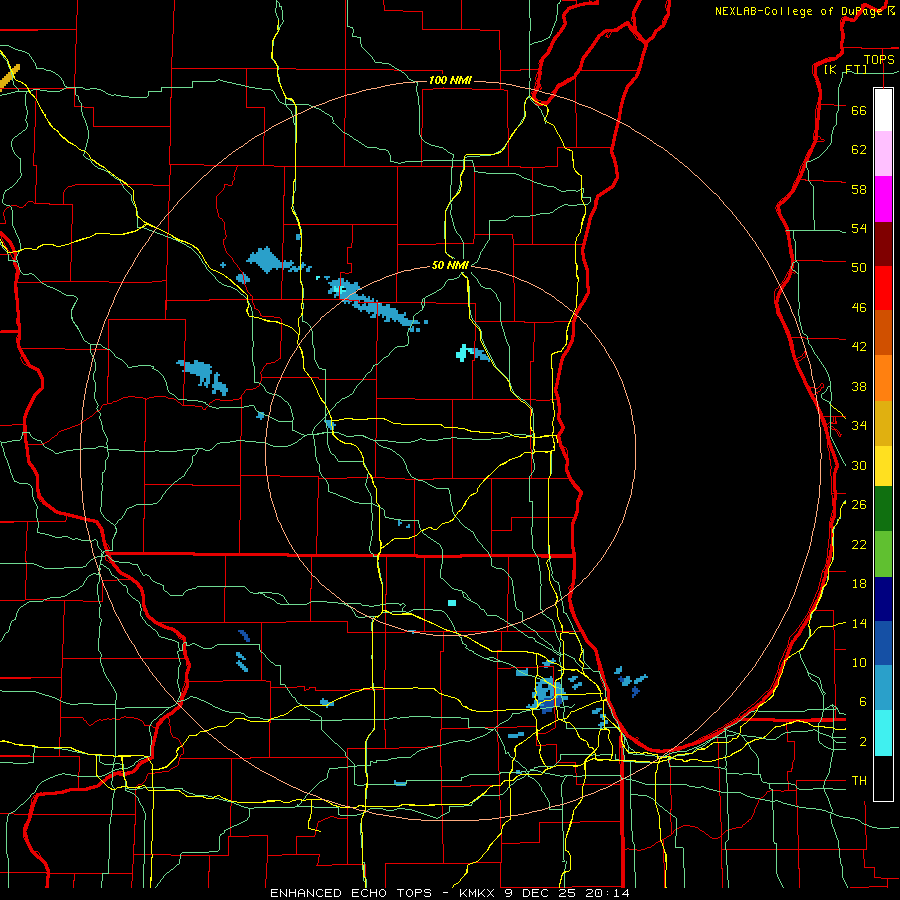The image size is (900, 900).
Task: Pick the cyan legend color swatch
Action: tap(883, 733)
